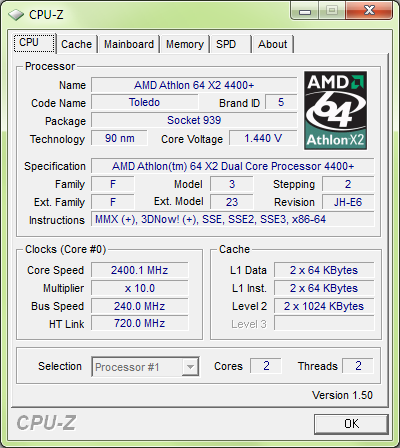Minimize the CPU-Z window
The height and width of the screenshot is (448, 400).
(305, 11)
